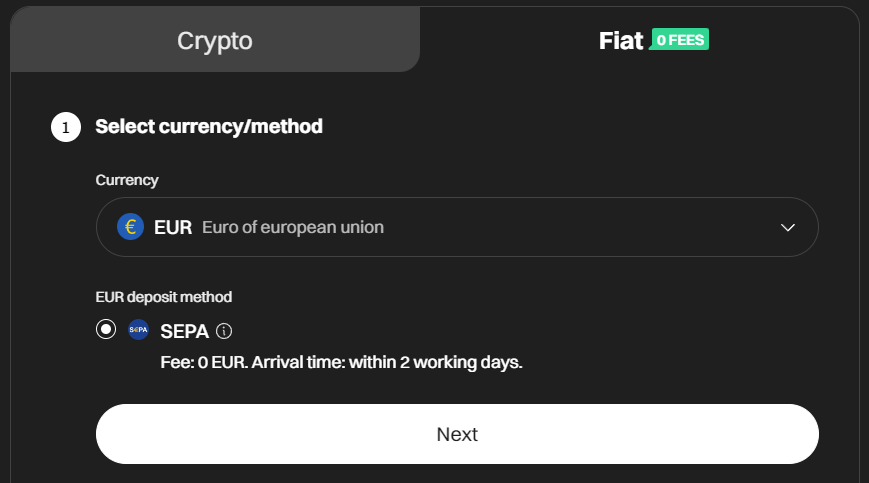Click the green 0 FEES badge
The width and height of the screenshot is (869, 483).
point(679,39)
